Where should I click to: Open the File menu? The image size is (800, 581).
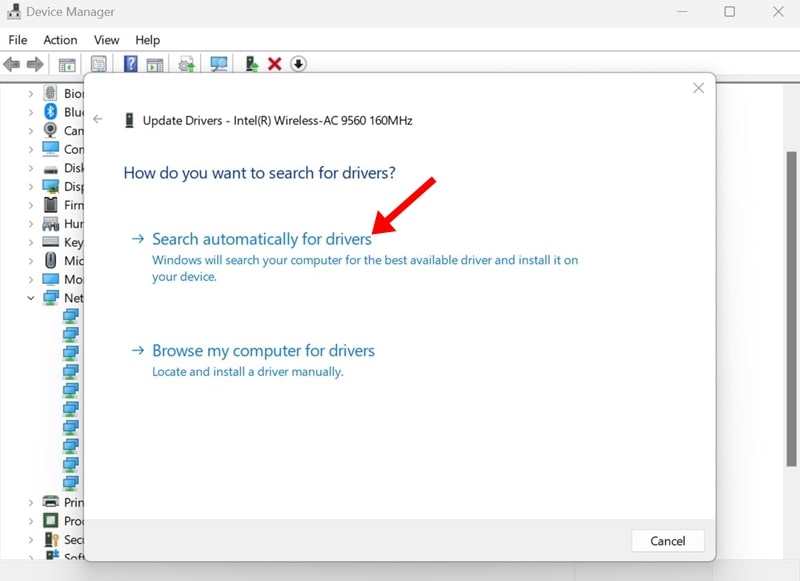(17, 40)
